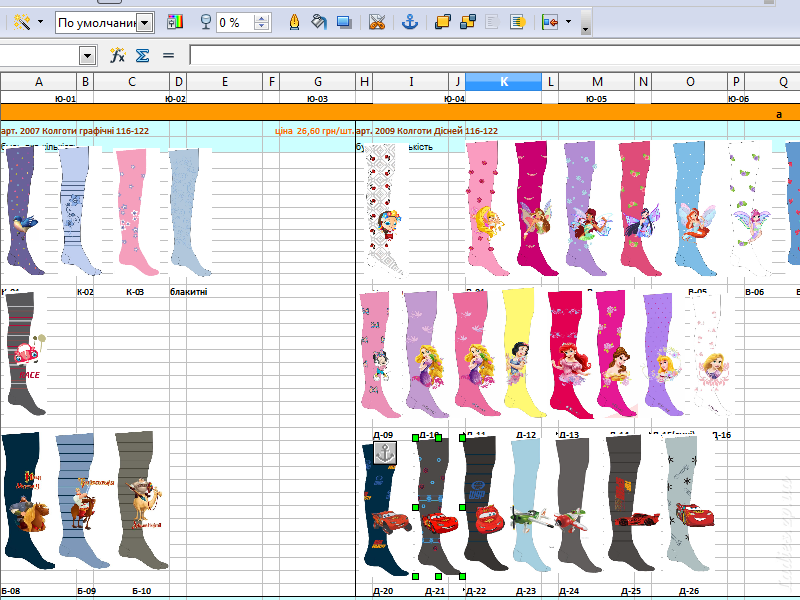Click the 'Ю-03' label cell

[x=317, y=99]
